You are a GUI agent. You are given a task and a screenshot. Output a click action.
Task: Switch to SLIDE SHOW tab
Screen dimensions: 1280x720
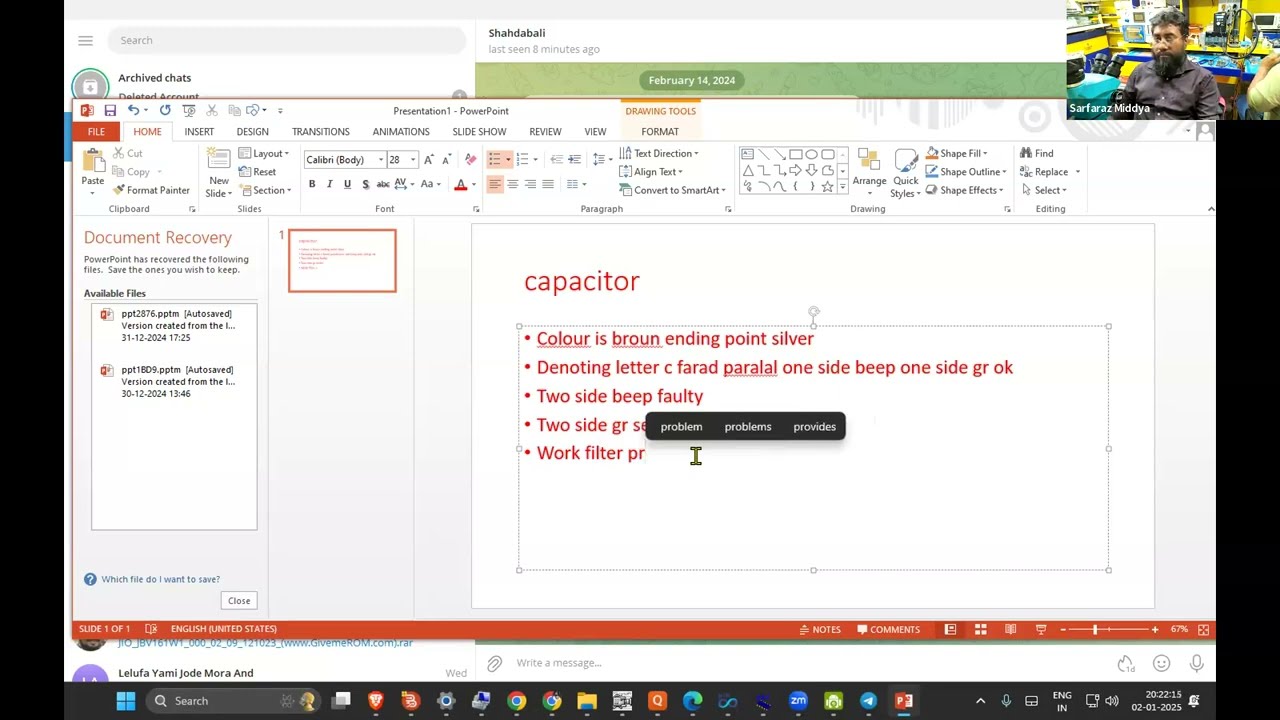pyautogui.click(x=479, y=132)
